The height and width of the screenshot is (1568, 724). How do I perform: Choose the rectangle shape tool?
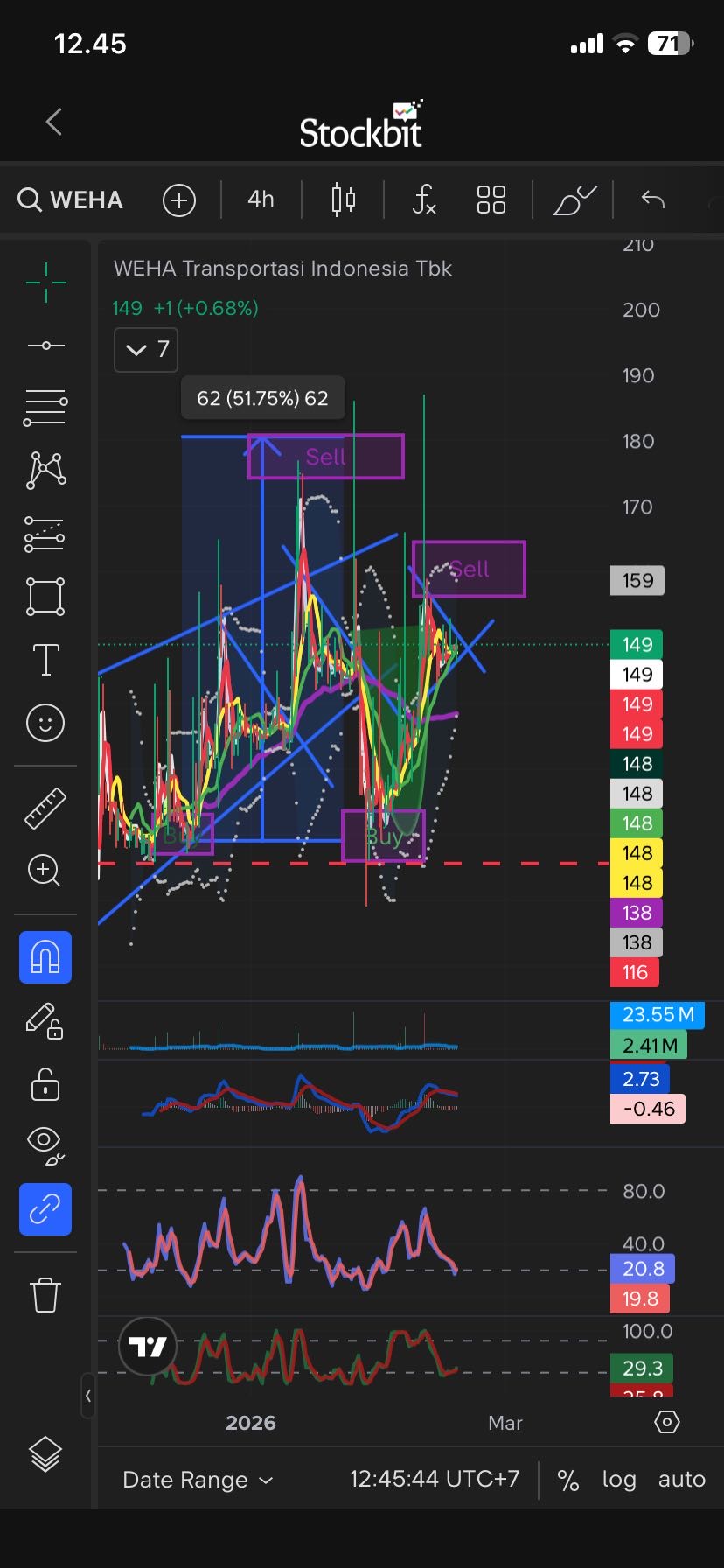45,597
